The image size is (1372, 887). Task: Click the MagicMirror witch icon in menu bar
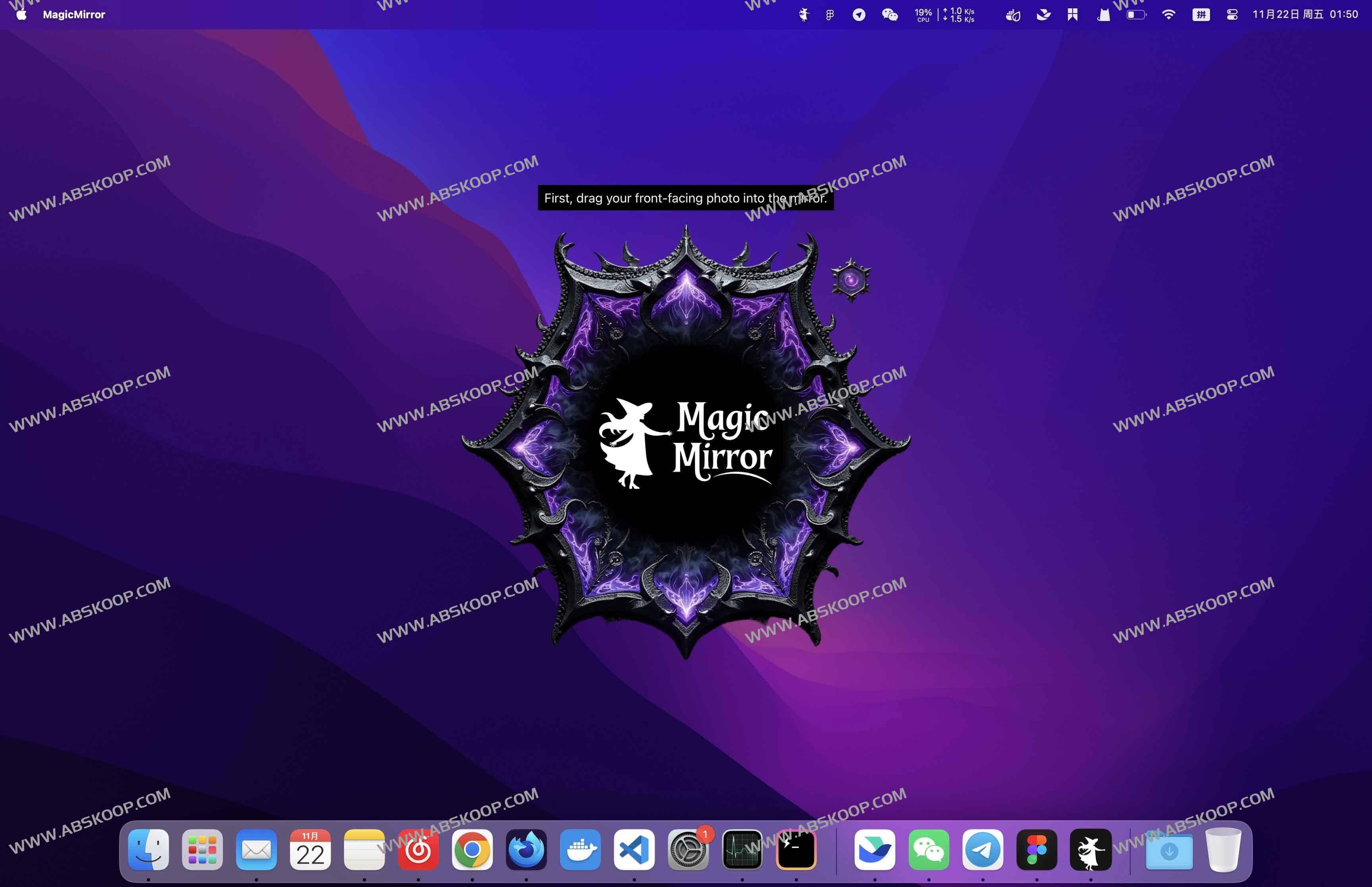click(804, 14)
